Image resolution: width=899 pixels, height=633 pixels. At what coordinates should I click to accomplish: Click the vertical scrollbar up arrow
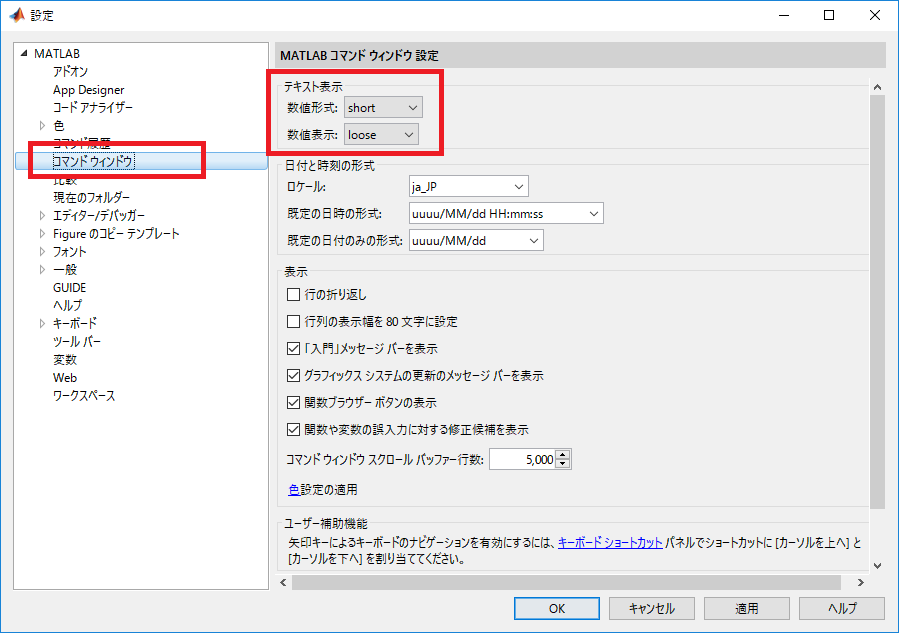point(877,87)
